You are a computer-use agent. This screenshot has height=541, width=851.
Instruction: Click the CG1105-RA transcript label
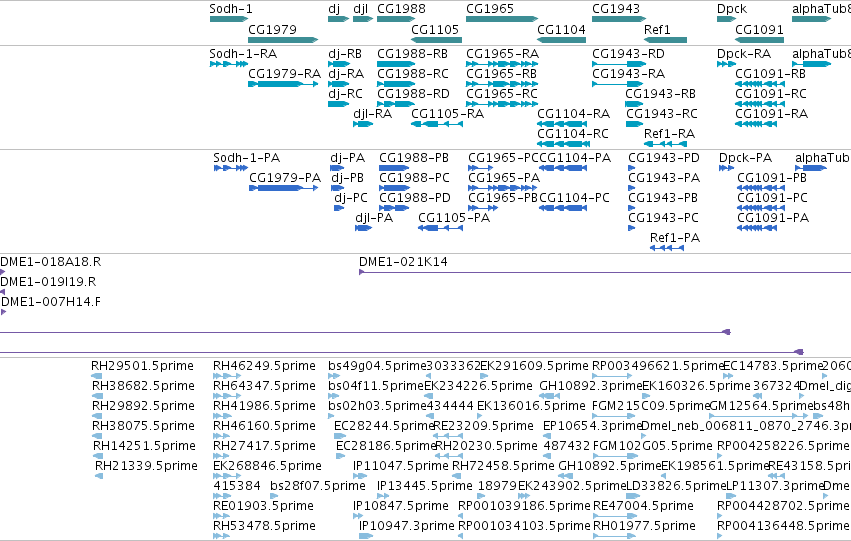click(447, 114)
